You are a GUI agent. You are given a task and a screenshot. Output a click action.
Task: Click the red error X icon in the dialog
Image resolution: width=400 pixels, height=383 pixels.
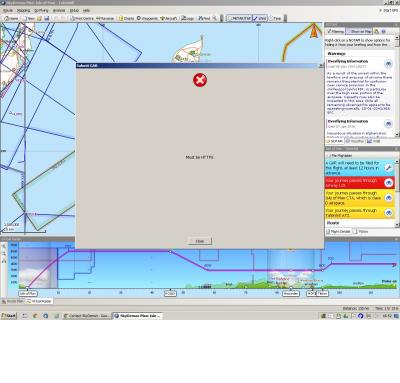point(200,80)
